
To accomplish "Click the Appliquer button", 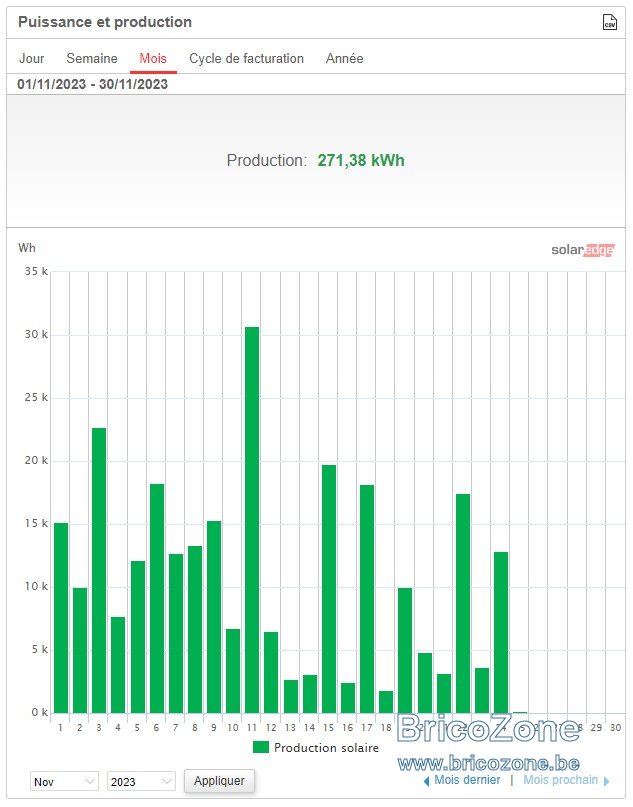I will tap(219, 781).
